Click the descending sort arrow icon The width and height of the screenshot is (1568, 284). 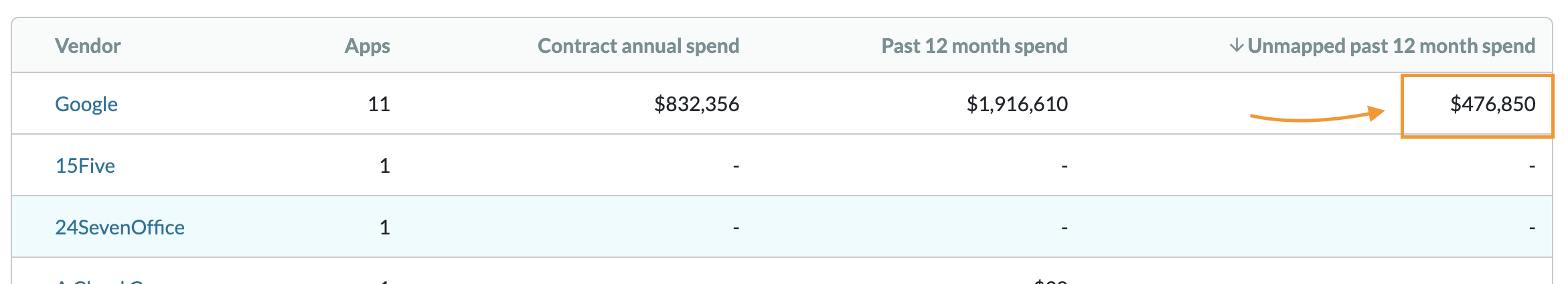pos(1236,46)
